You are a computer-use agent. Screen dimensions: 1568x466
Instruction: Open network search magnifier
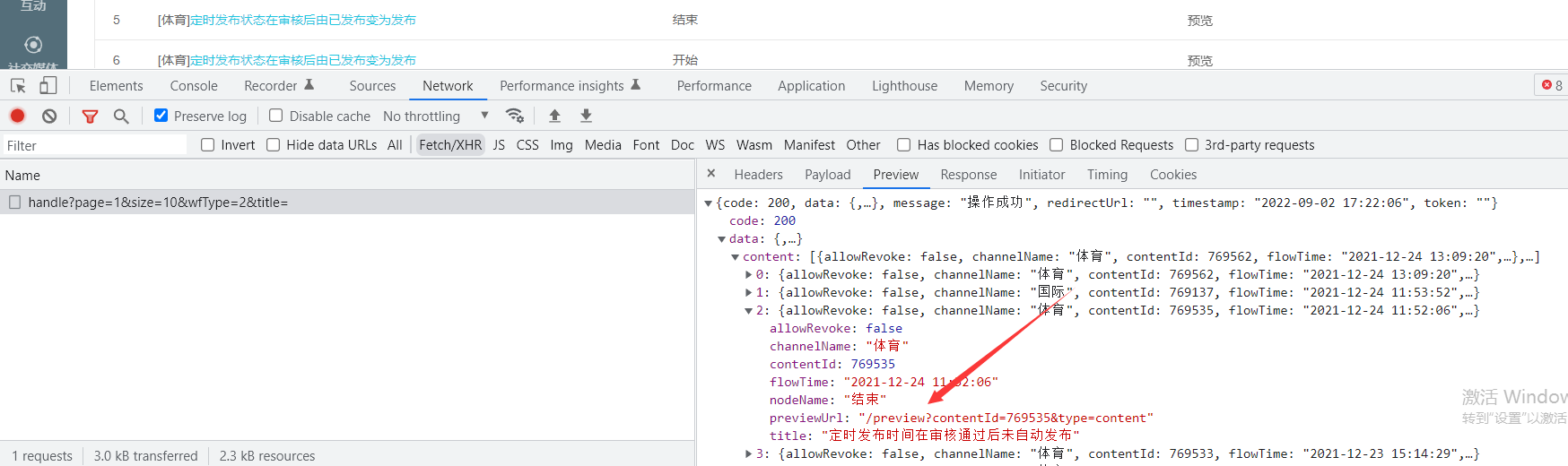[x=121, y=116]
